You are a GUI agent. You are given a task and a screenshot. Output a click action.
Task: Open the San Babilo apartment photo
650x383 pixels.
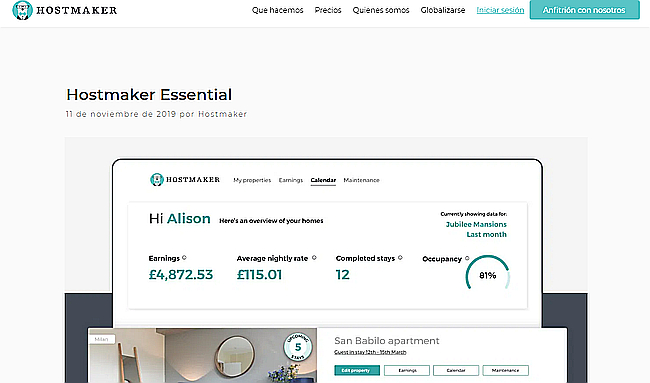pyautogui.click(x=203, y=355)
